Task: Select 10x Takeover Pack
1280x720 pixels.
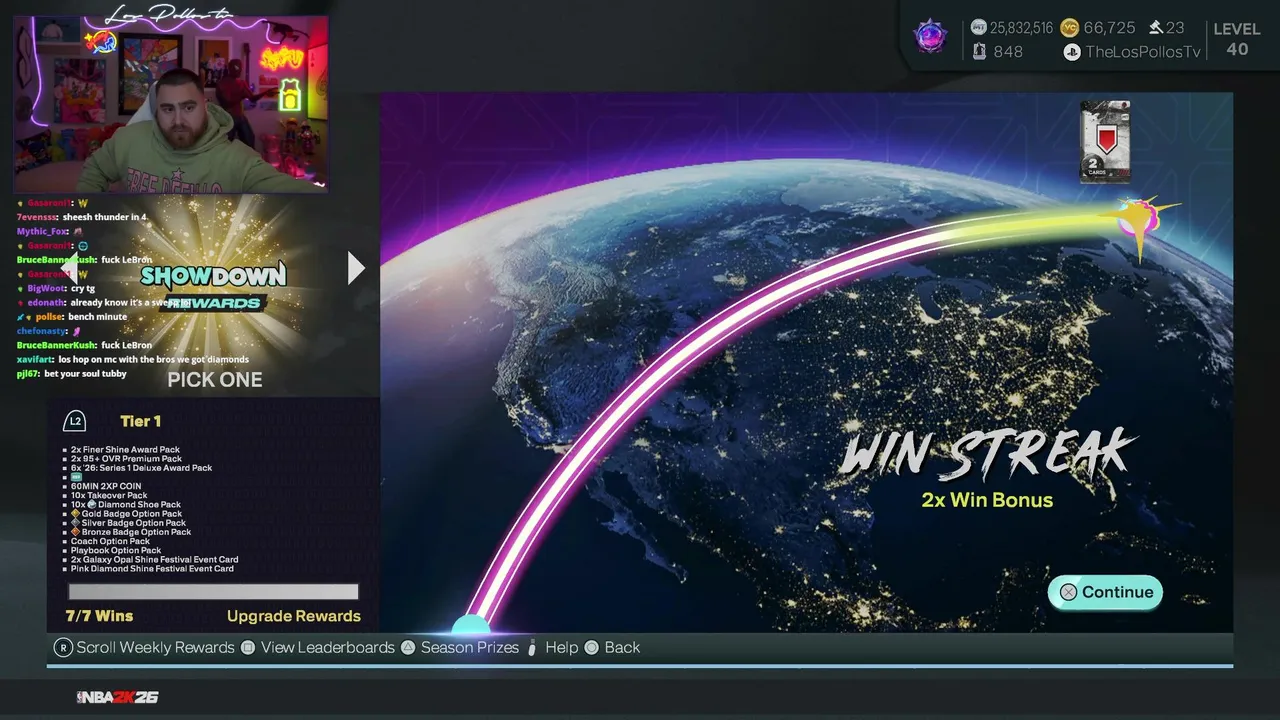Action: point(109,495)
